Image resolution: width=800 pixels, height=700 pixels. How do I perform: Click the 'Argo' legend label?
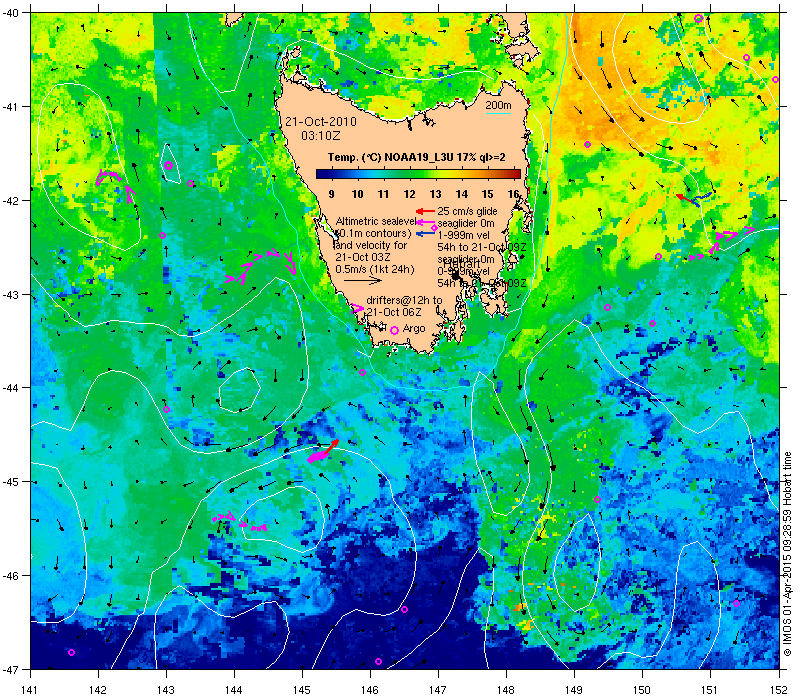[413, 329]
